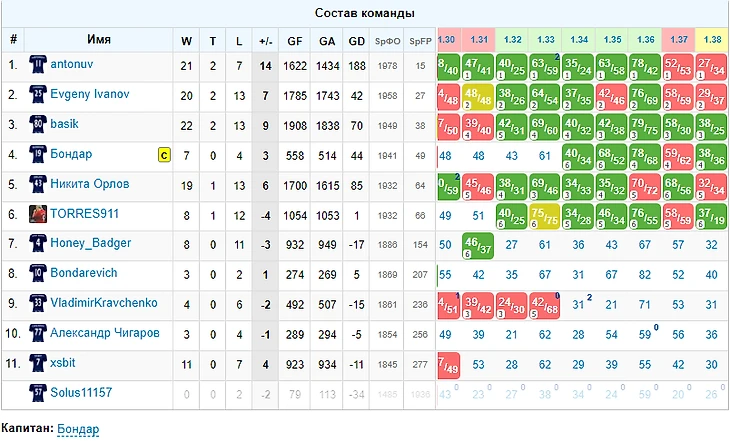The width and height of the screenshot is (730, 441).
Task: Click TORRES911's photo avatar
Action: (38, 214)
